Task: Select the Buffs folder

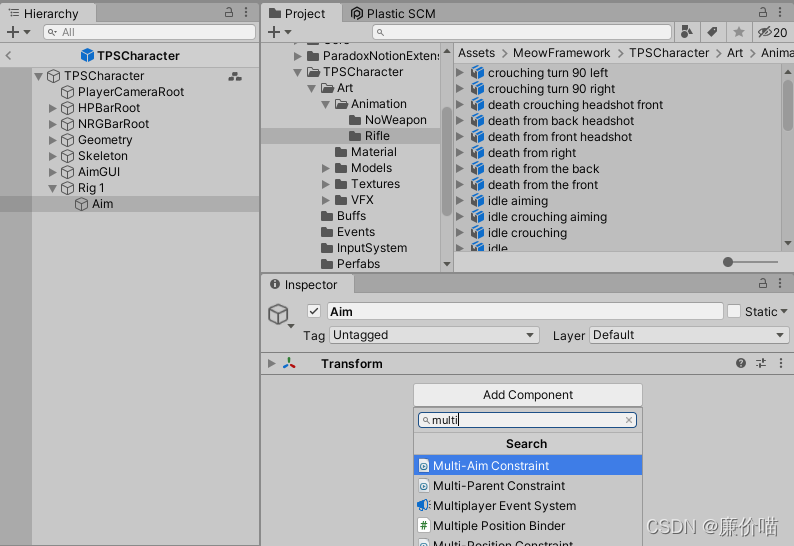Action: (351, 216)
